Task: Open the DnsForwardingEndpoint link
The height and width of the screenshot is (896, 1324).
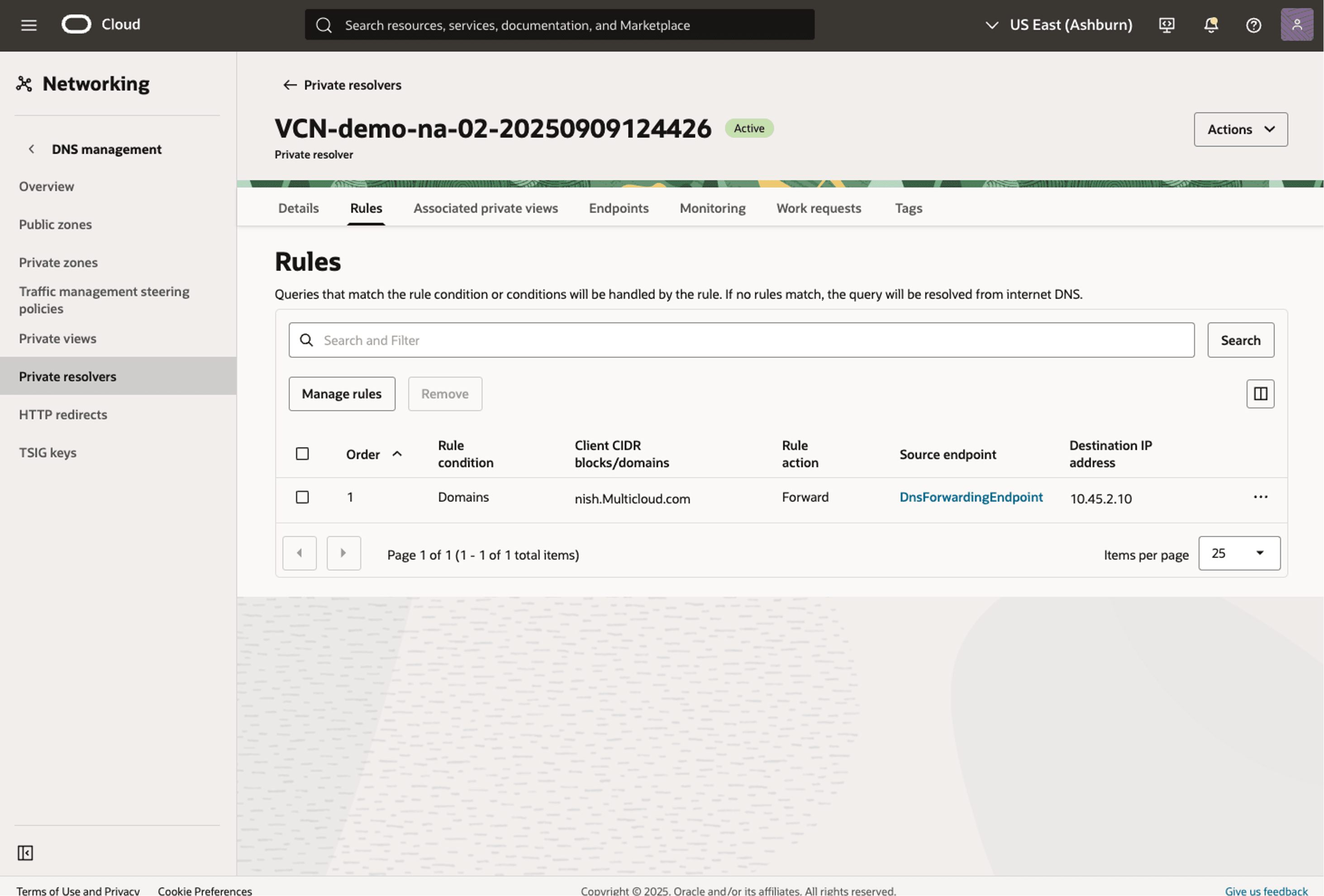Action: click(x=971, y=497)
